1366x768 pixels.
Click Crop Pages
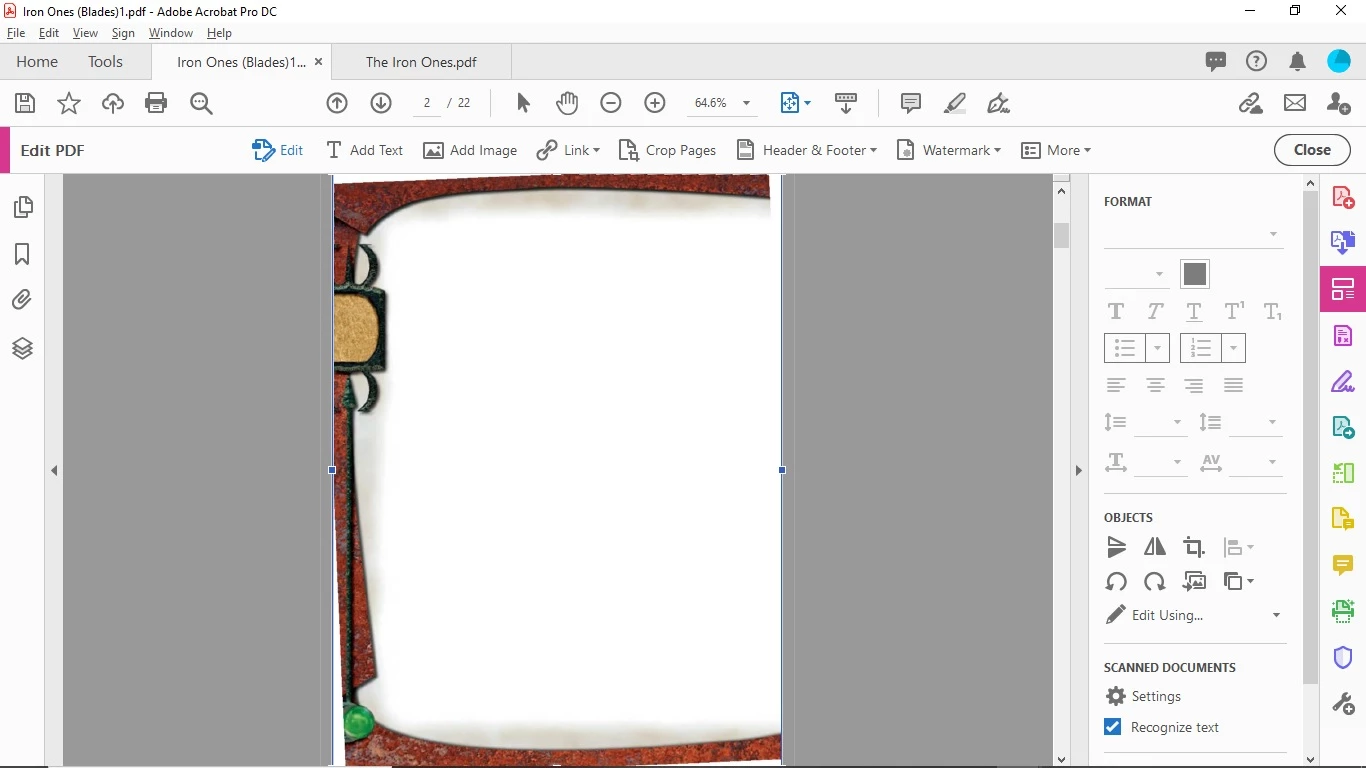click(667, 150)
